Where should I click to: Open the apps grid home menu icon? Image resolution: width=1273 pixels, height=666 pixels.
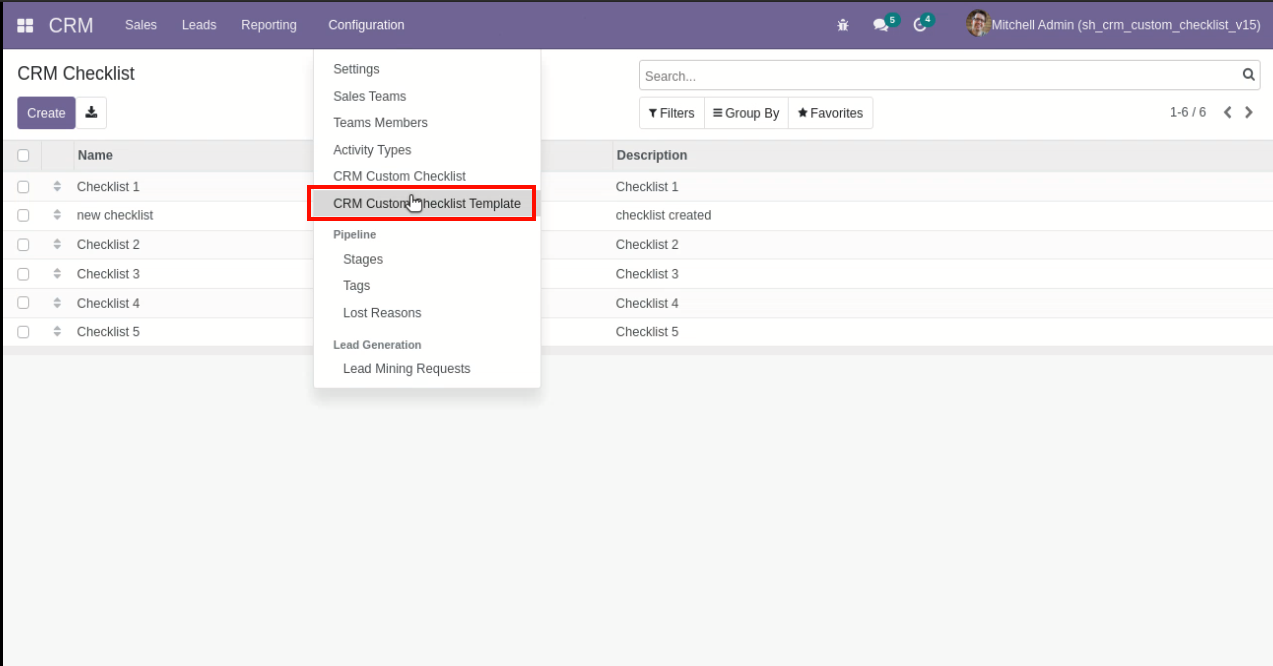coord(25,25)
